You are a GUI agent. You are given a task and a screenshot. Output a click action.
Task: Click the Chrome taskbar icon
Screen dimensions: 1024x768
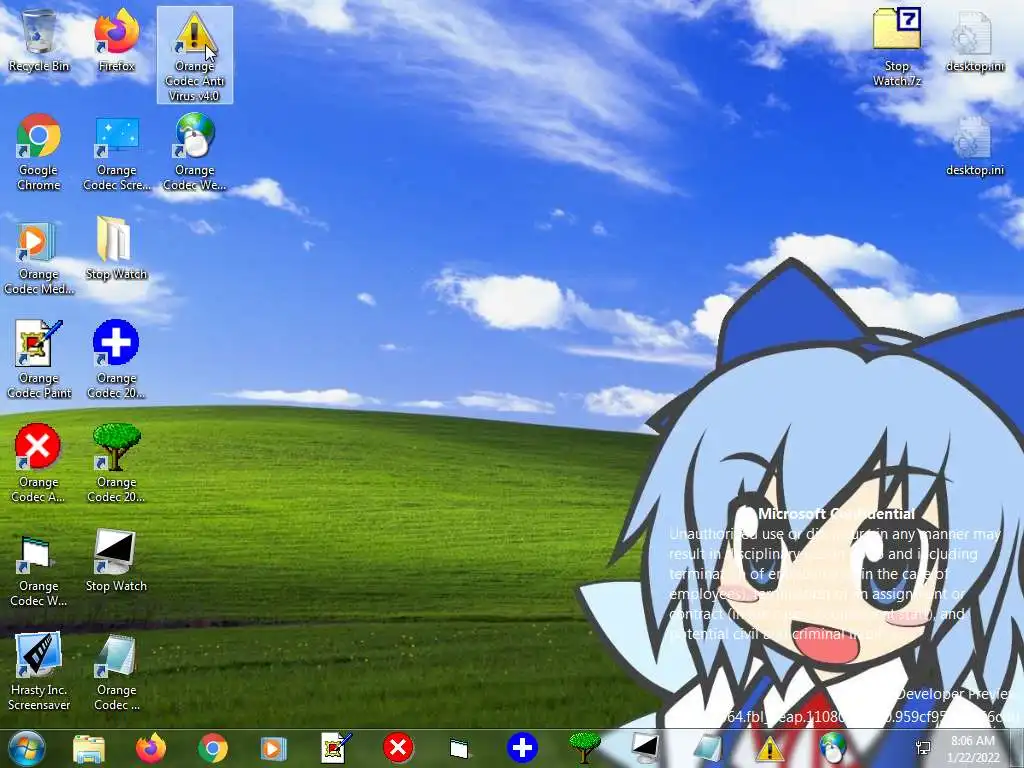click(212, 748)
